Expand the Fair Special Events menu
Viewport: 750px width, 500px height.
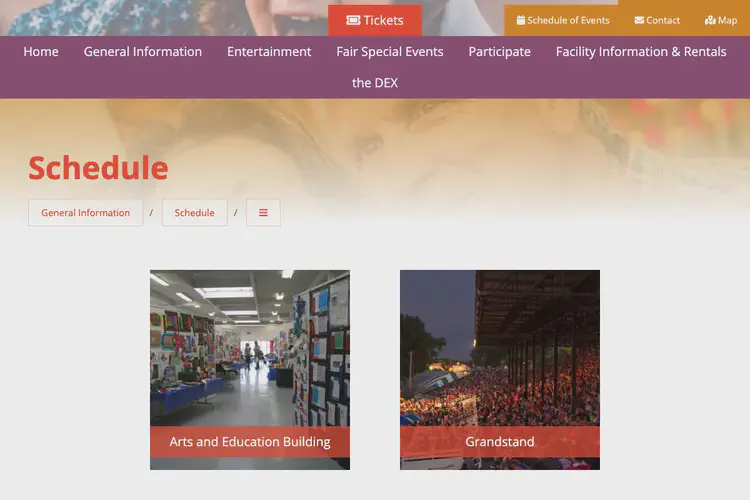pyautogui.click(x=390, y=52)
